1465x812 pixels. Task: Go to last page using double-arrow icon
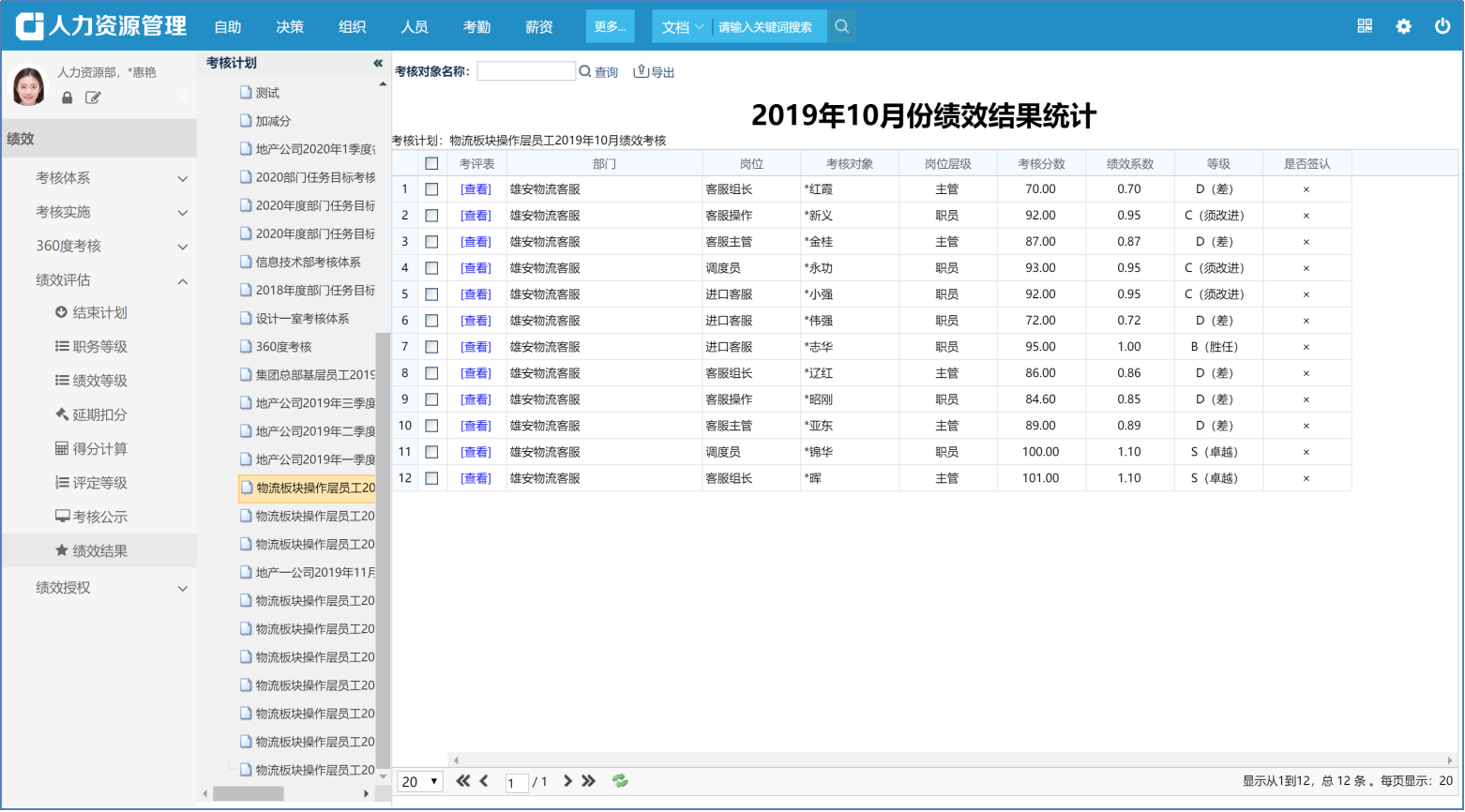click(589, 781)
